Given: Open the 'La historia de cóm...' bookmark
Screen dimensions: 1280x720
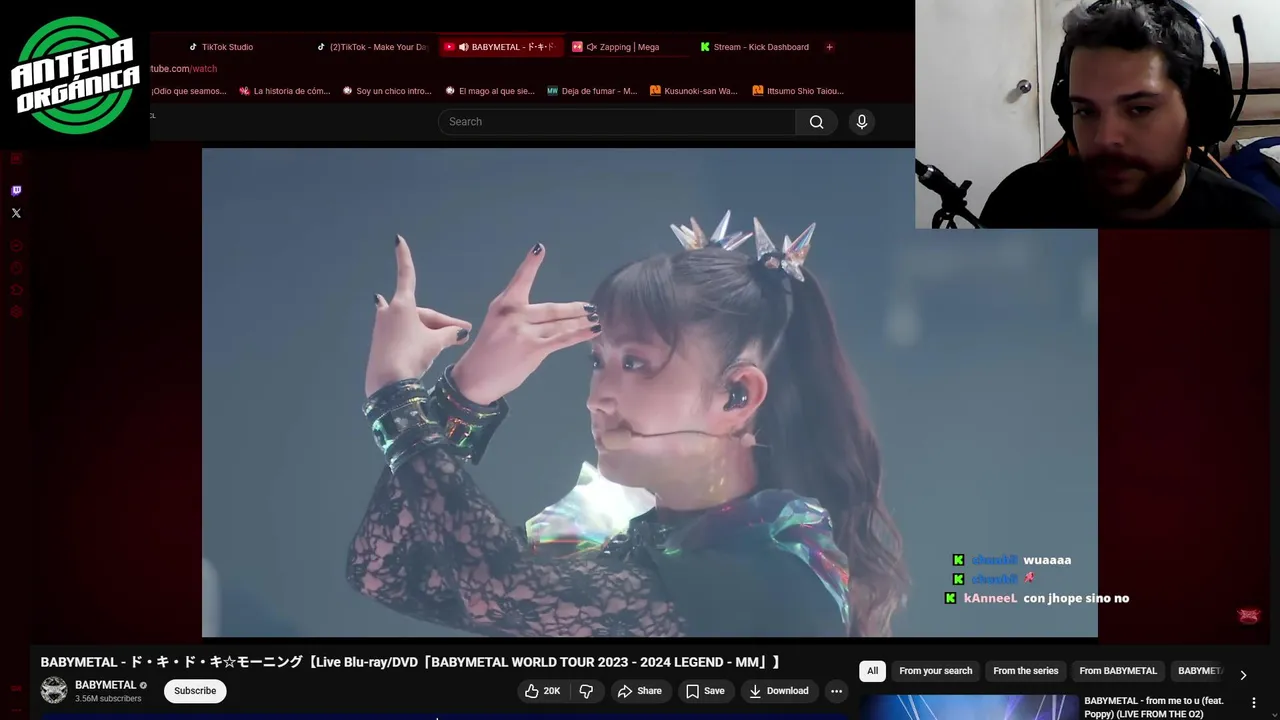Looking at the screenshot, I should (284, 91).
